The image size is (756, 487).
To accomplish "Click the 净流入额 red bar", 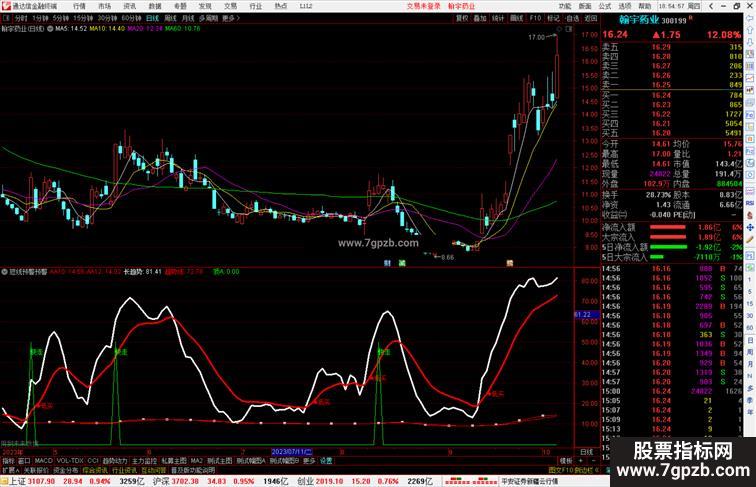I will (668, 227).
